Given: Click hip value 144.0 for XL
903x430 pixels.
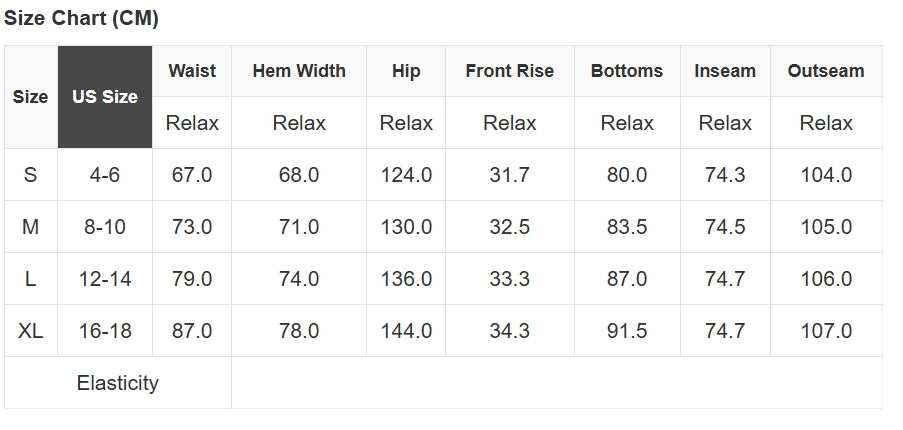Looking at the screenshot, I should coord(406,331).
